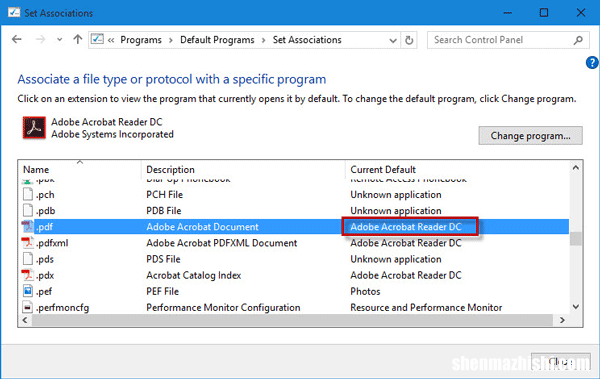
Task: Select the .perfmoncfg extension name
Action: (x=62, y=308)
